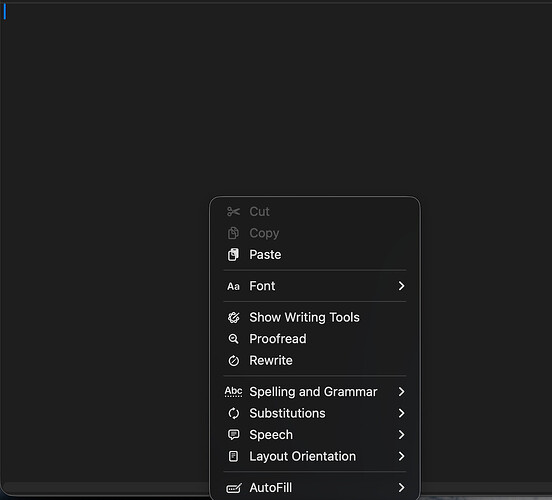Click the speech bubble icon beside Speech

point(233,435)
